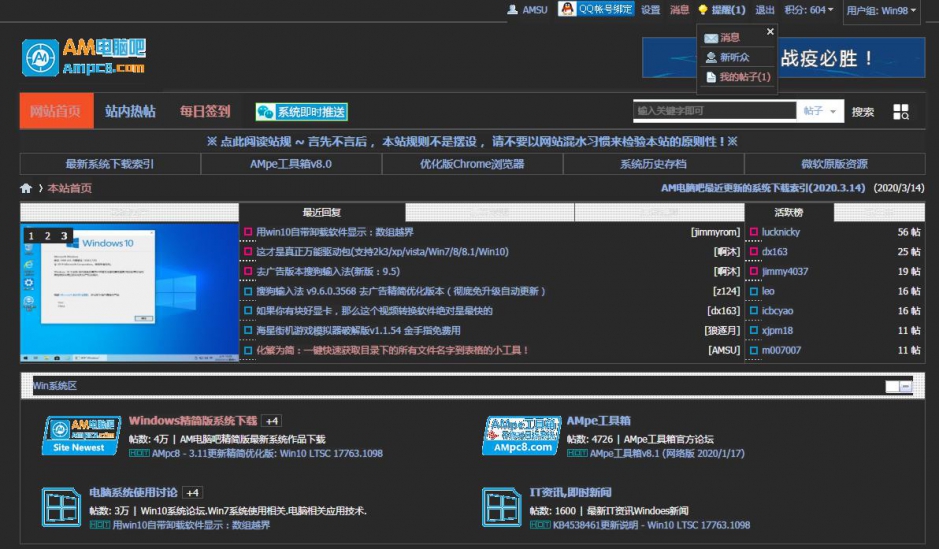Open the 积分: 604 dropdown
This screenshot has height=549, width=939.
click(x=808, y=10)
